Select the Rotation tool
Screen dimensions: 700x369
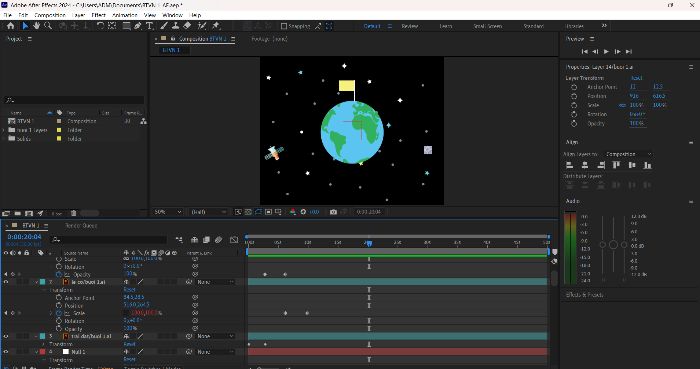point(100,26)
